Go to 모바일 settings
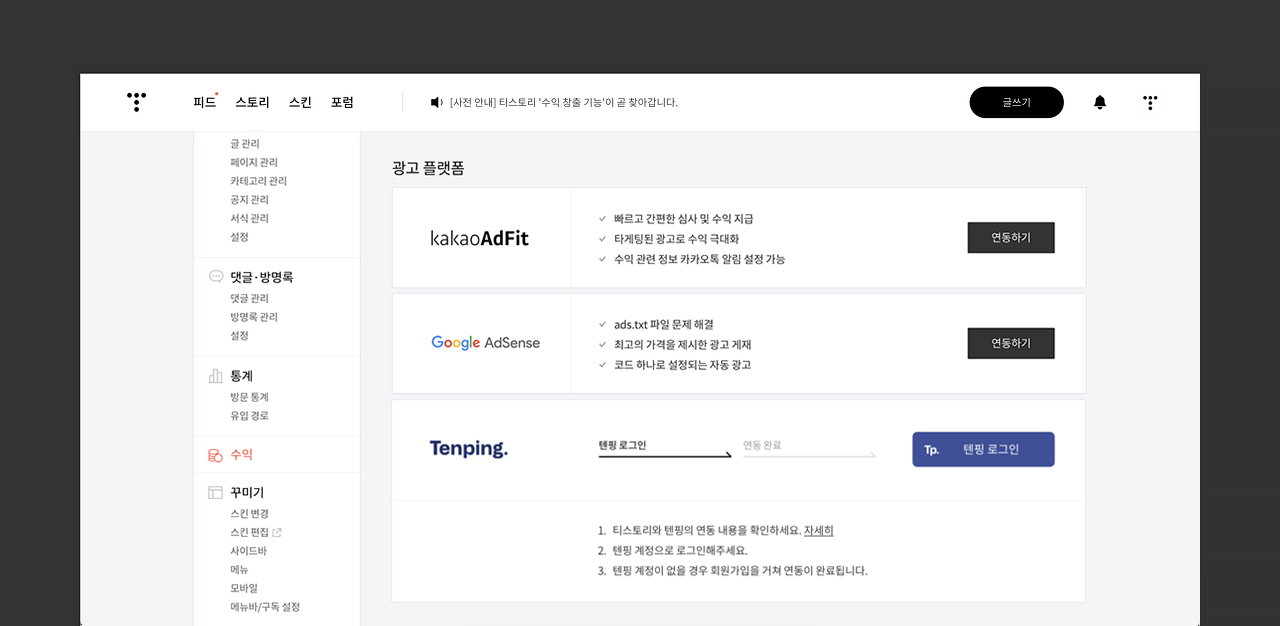This screenshot has height=626, width=1280. tap(244, 588)
